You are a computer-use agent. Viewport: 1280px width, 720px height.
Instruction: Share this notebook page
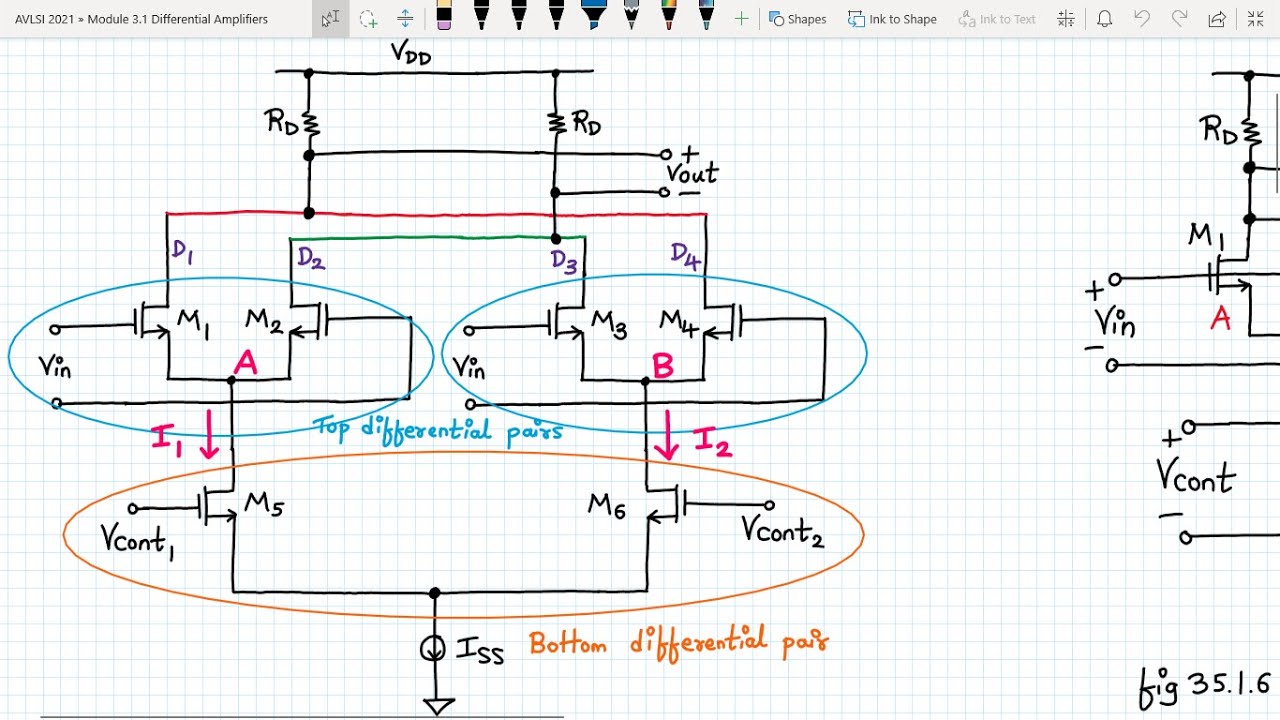[1217, 19]
